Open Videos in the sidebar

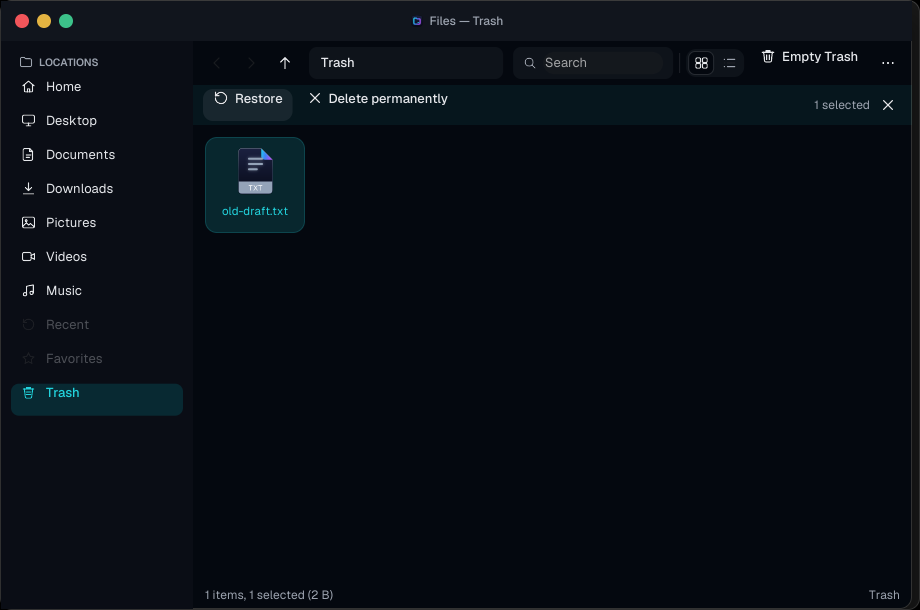(x=97, y=257)
